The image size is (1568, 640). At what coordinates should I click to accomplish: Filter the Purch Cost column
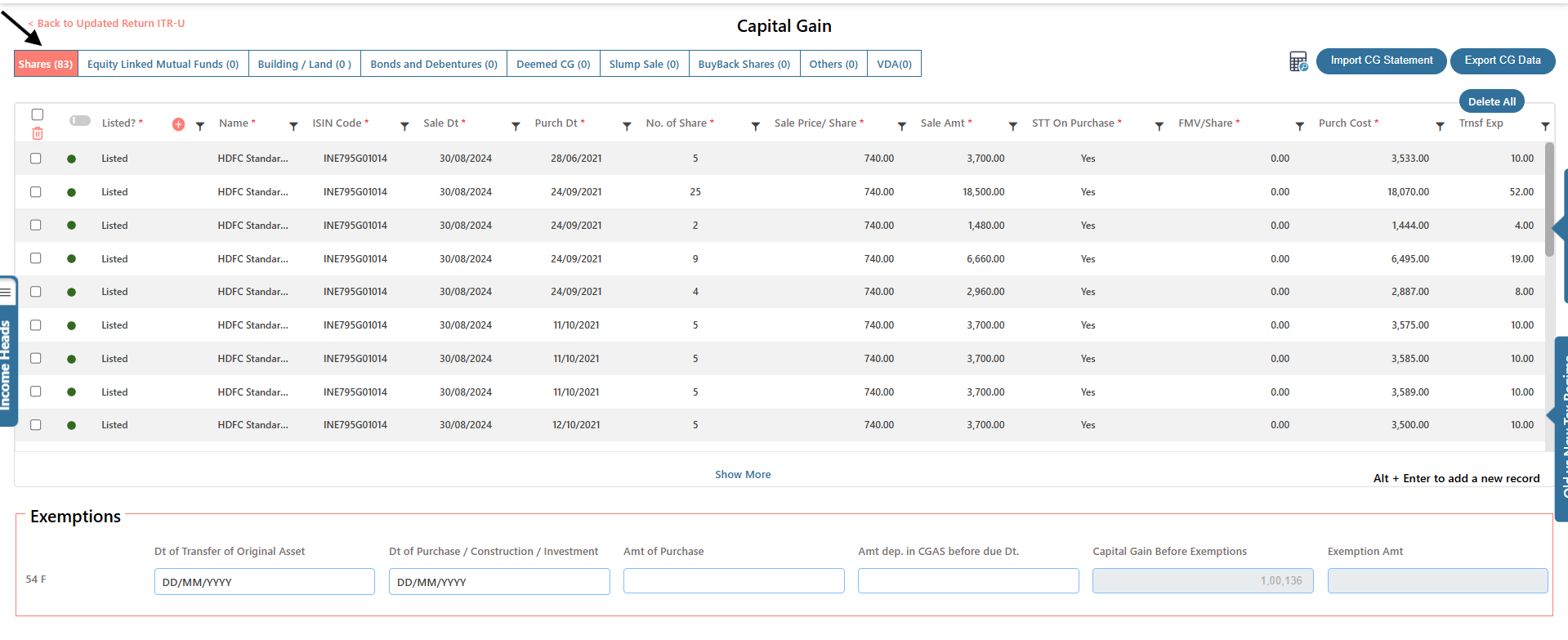click(1440, 127)
